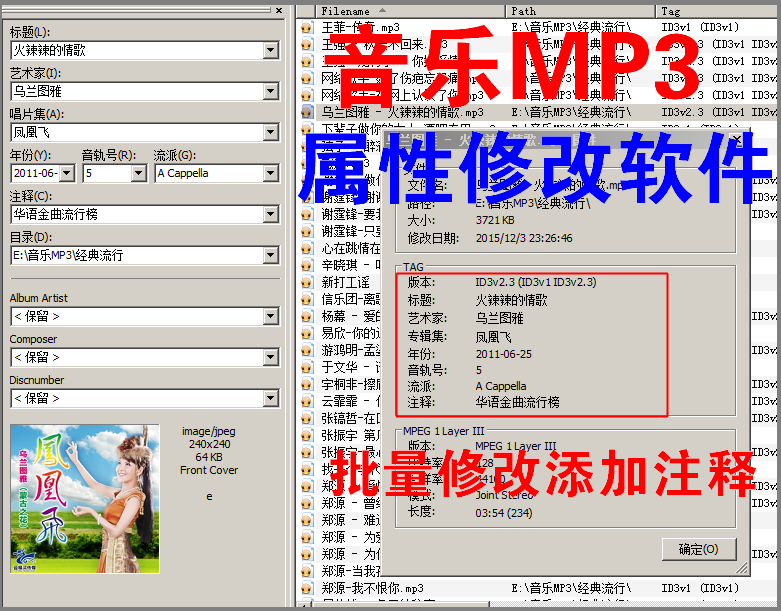
Task: Open the 艺术家 (Artist) dropdown arrow
Action: [270, 91]
